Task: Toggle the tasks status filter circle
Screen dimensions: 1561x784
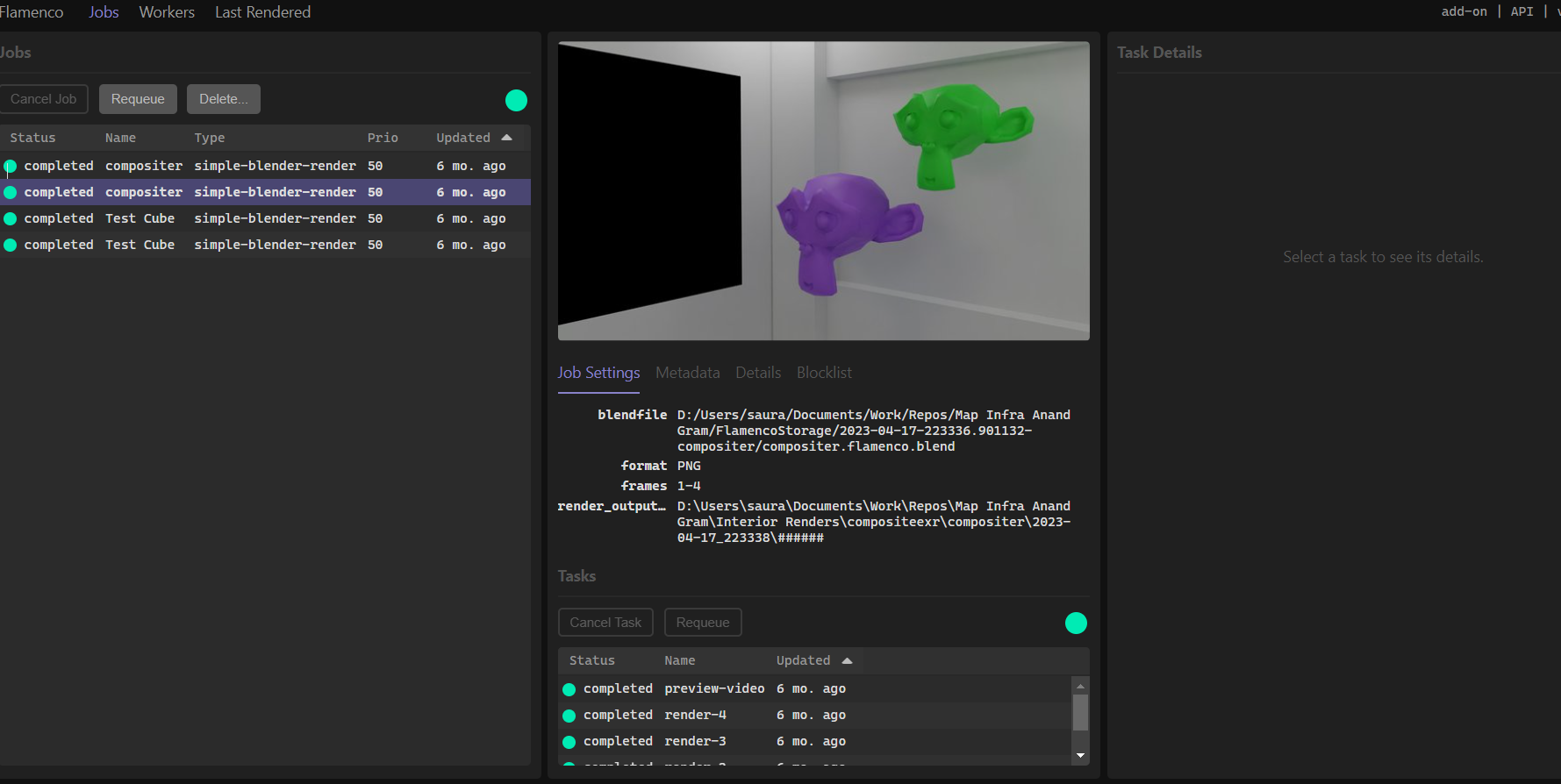Action: click(x=1076, y=623)
